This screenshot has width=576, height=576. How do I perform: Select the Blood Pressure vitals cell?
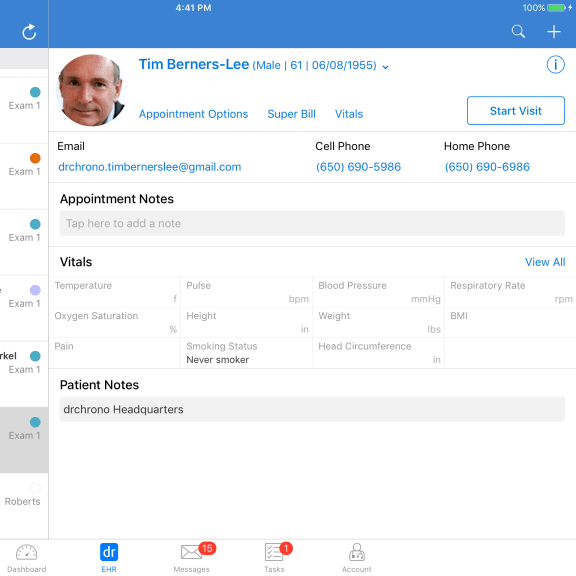click(x=378, y=292)
